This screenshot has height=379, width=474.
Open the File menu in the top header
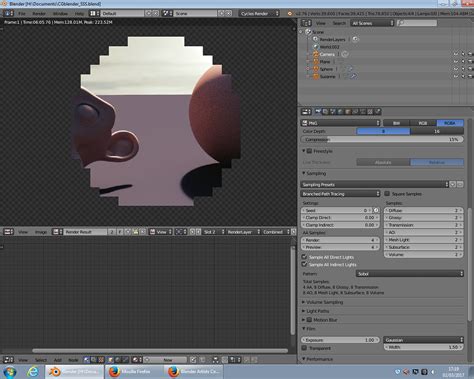pos(22,14)
